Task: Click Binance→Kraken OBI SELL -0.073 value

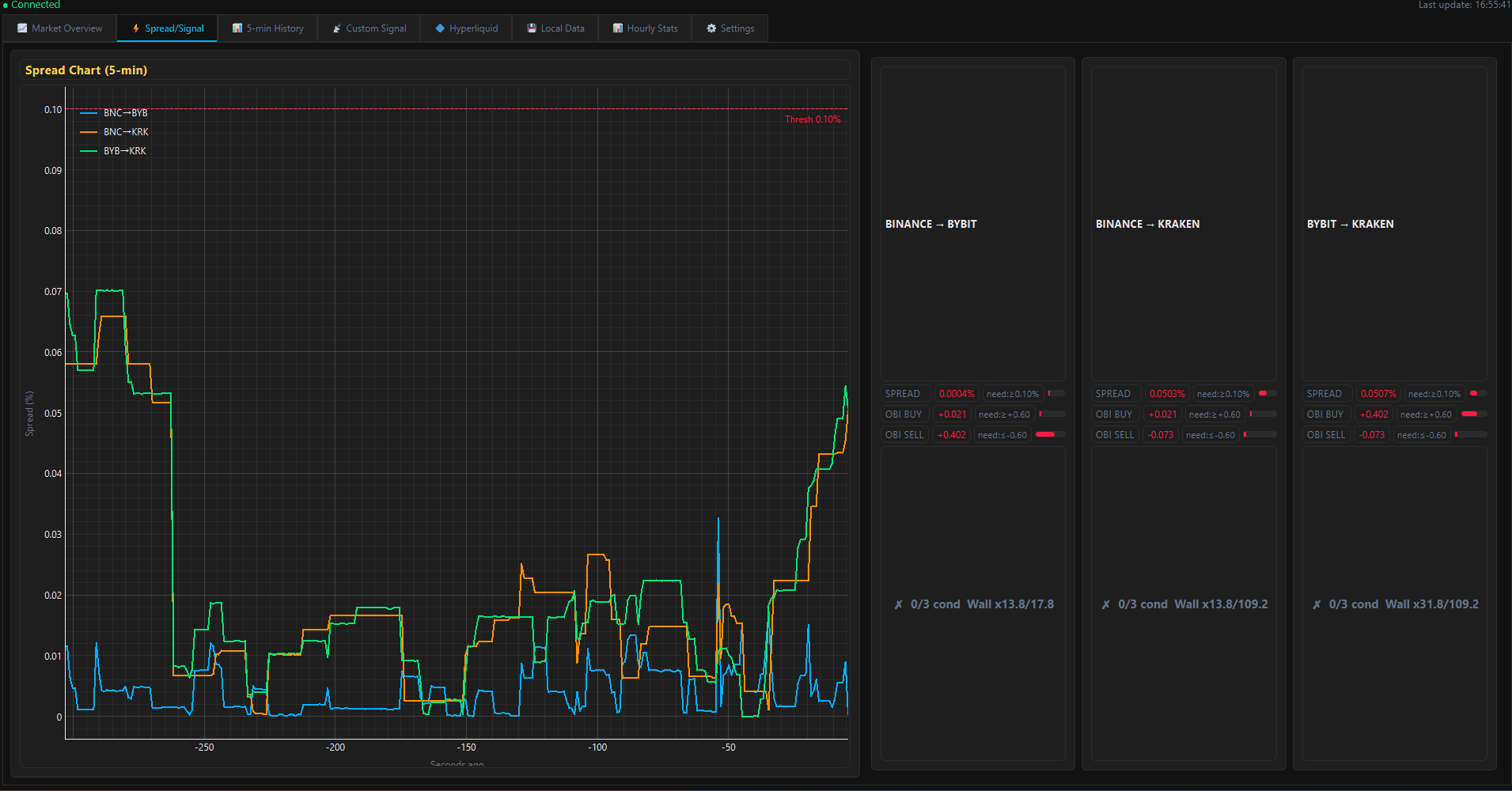Action: click(1161, 435)
